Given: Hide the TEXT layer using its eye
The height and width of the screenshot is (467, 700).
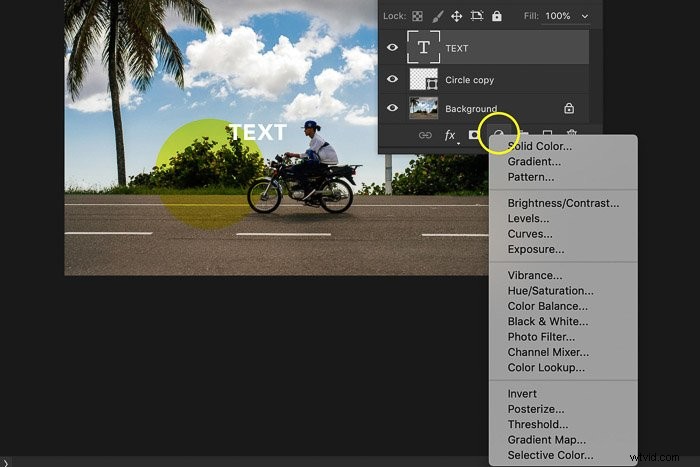Looking at the screenshot, I should coord(392,47).
